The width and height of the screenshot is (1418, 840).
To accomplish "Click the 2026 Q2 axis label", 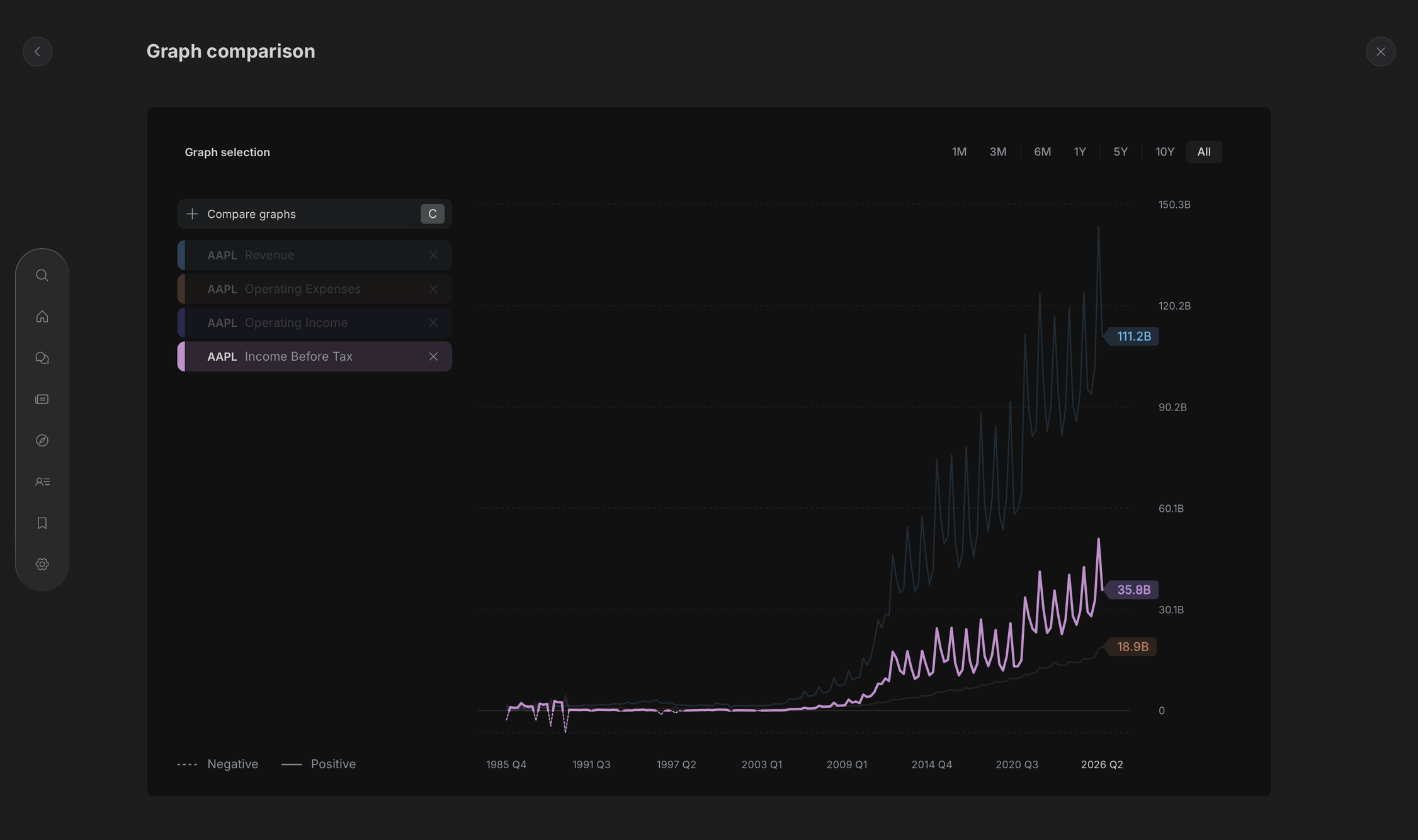I will [x=1102, y=764].
